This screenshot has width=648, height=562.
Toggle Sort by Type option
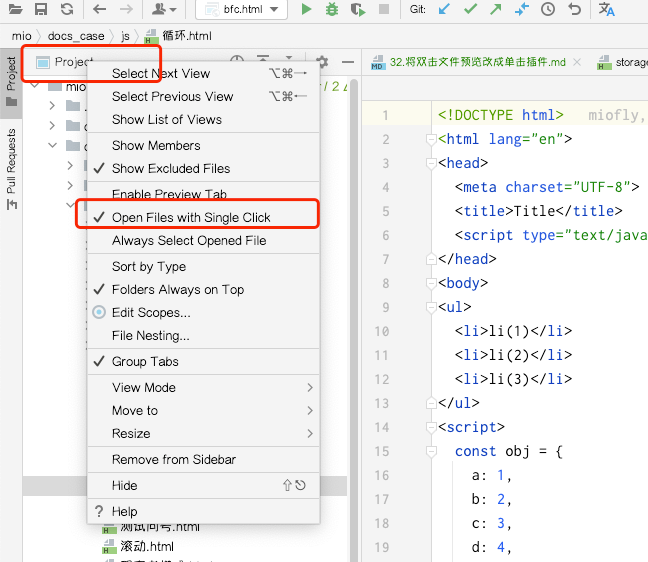(203, 267)
